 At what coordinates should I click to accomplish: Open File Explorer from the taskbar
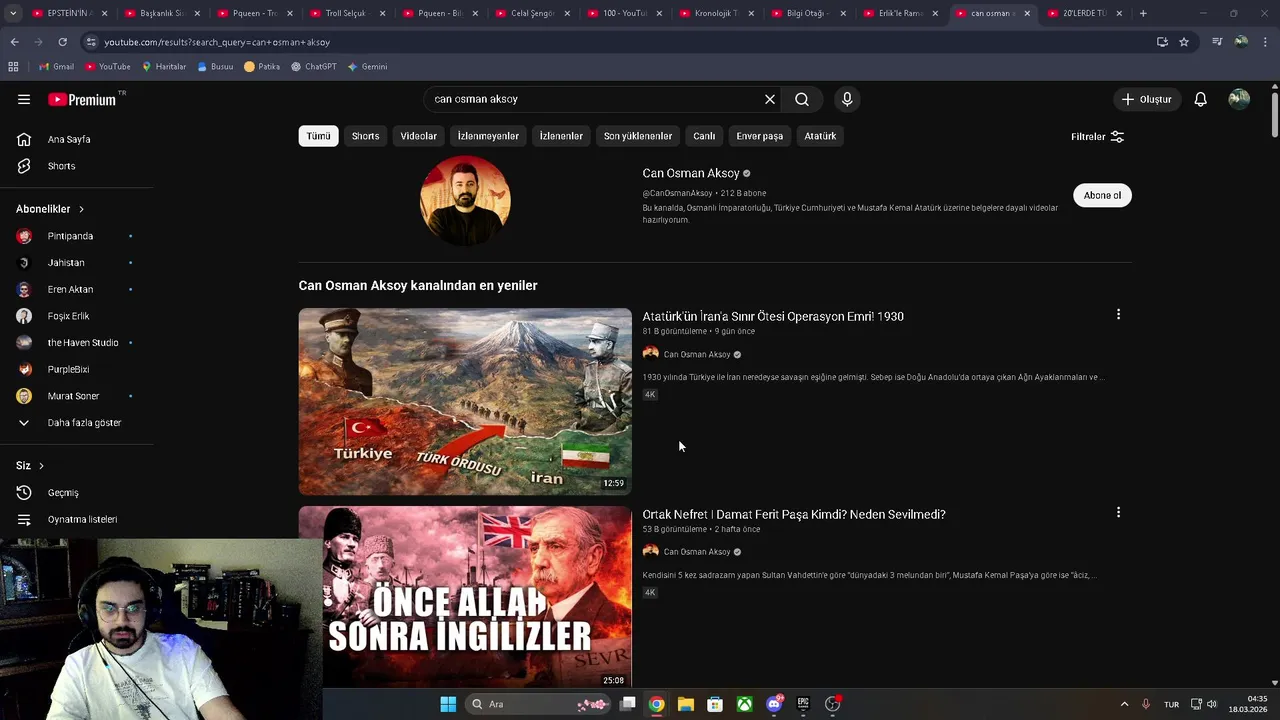686,704
